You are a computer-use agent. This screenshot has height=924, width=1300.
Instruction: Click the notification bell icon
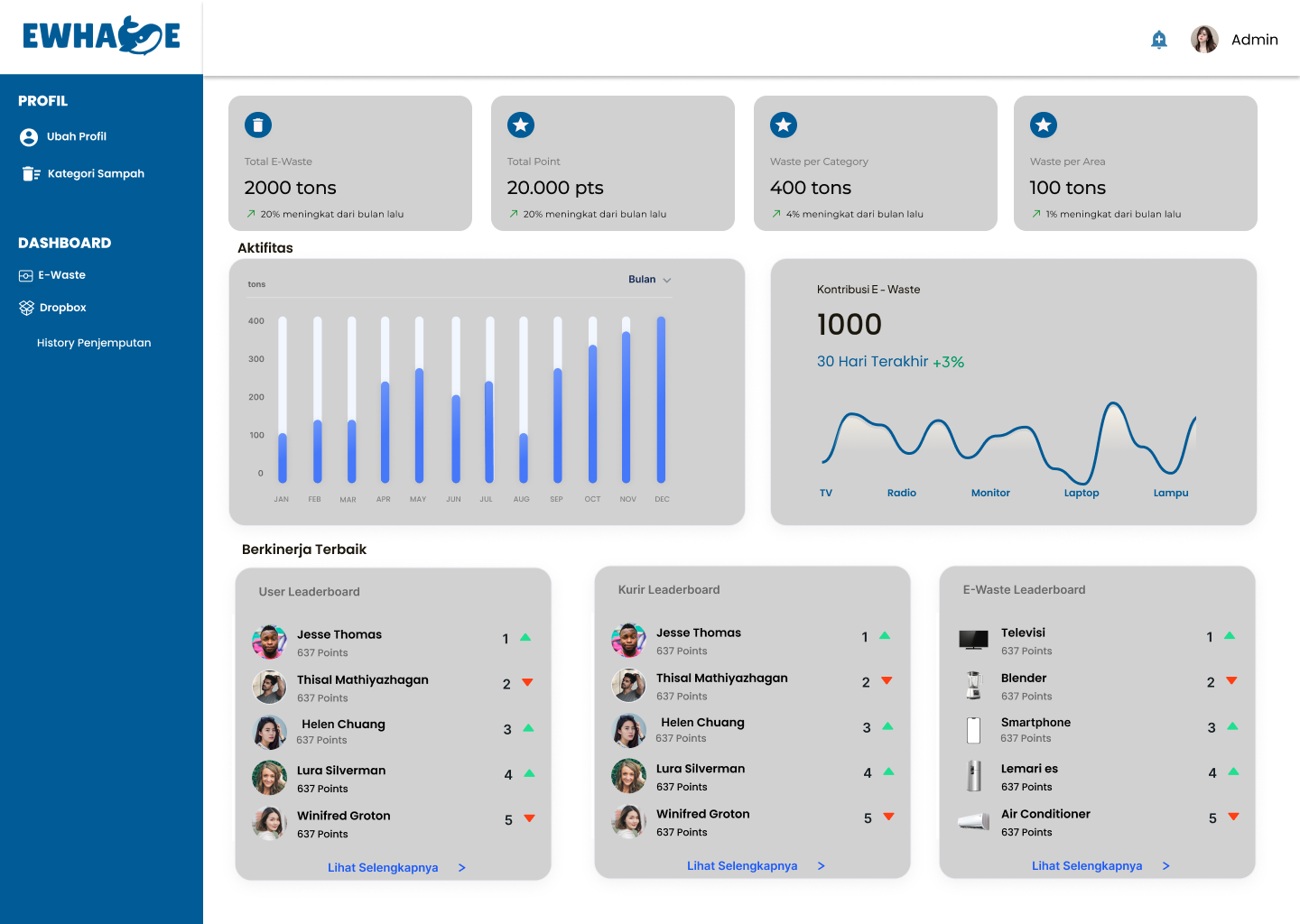pos(1159,40)
